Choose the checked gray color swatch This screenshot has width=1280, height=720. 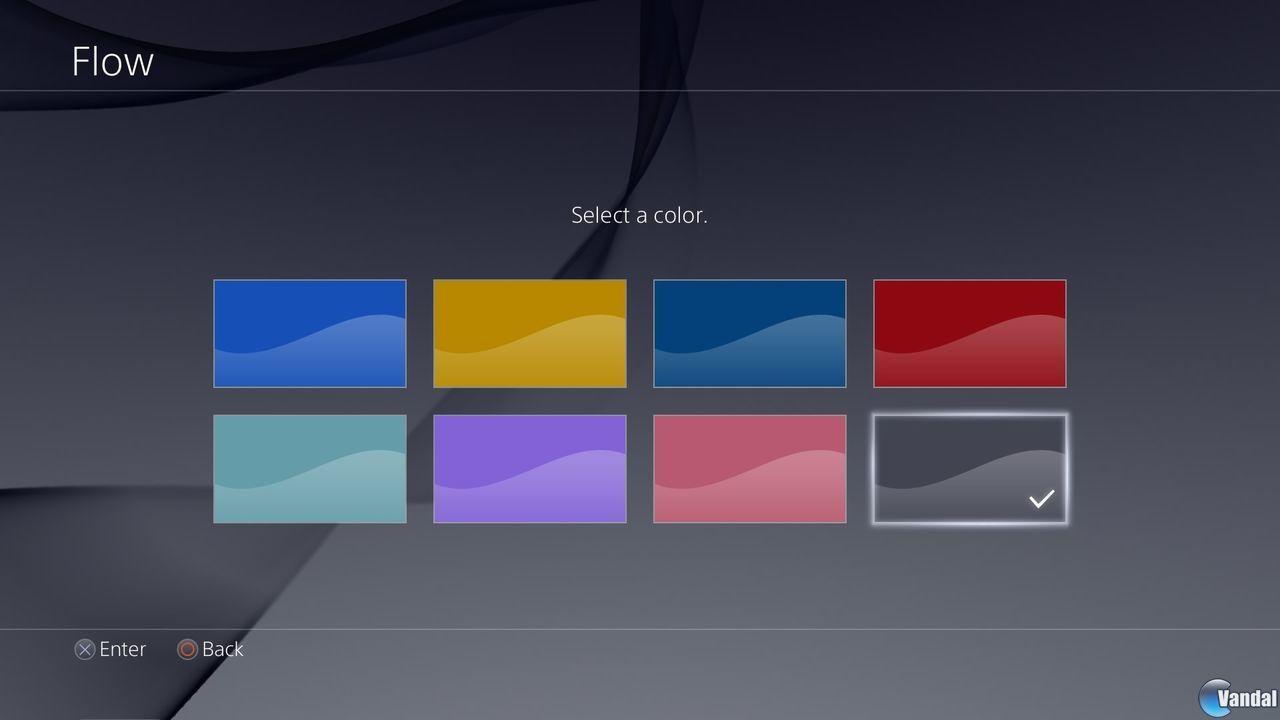click(970, 469)
